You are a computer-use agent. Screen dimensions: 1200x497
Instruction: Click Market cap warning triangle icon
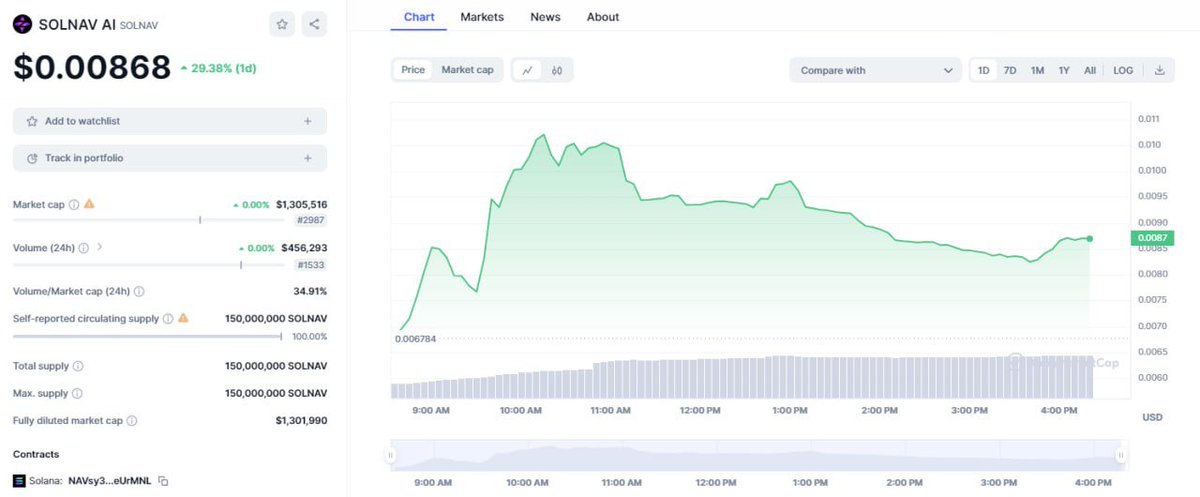(x=89, y=204)
